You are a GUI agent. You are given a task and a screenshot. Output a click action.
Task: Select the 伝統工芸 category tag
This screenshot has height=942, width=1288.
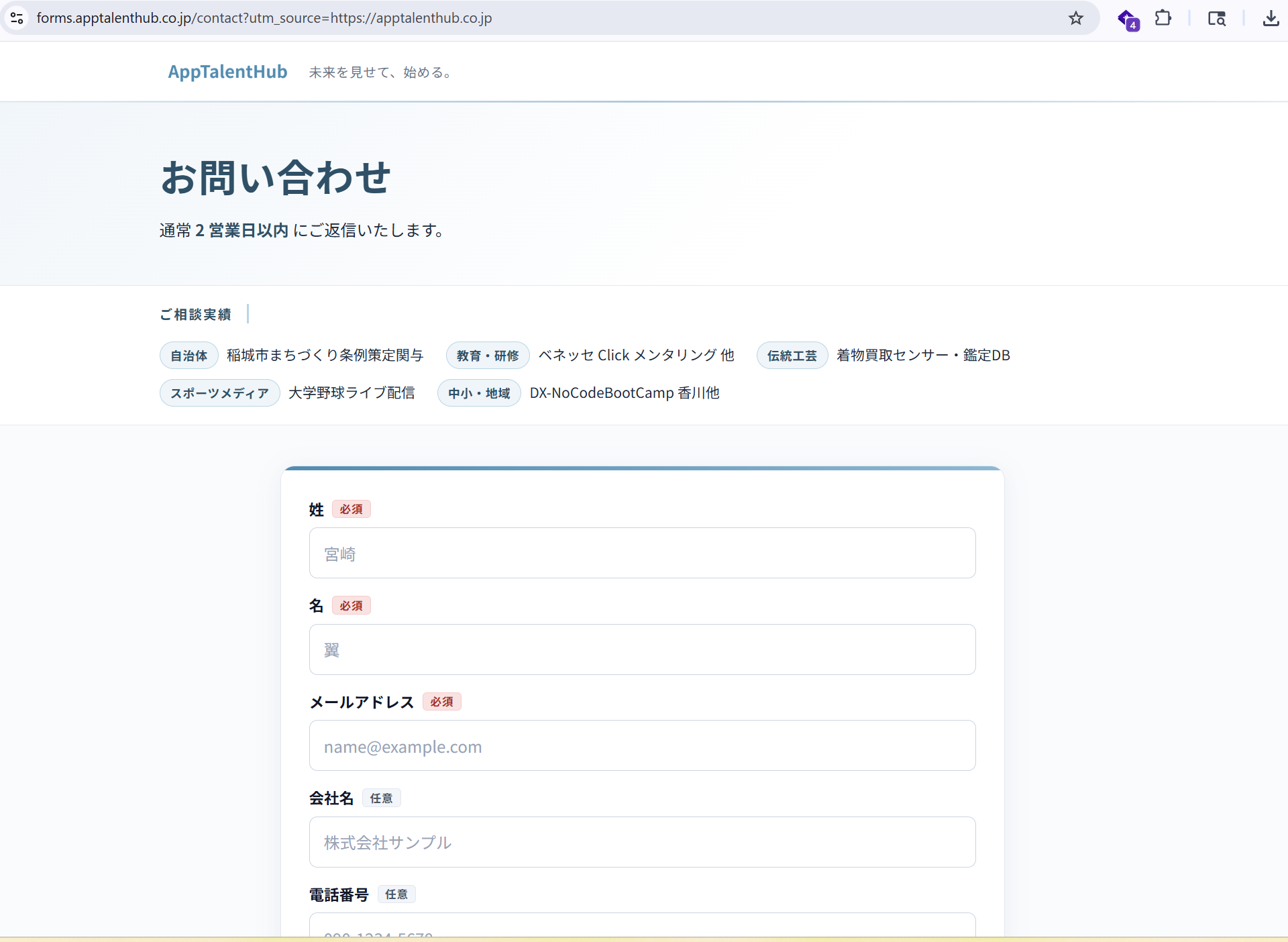click(x=792, y=356)
